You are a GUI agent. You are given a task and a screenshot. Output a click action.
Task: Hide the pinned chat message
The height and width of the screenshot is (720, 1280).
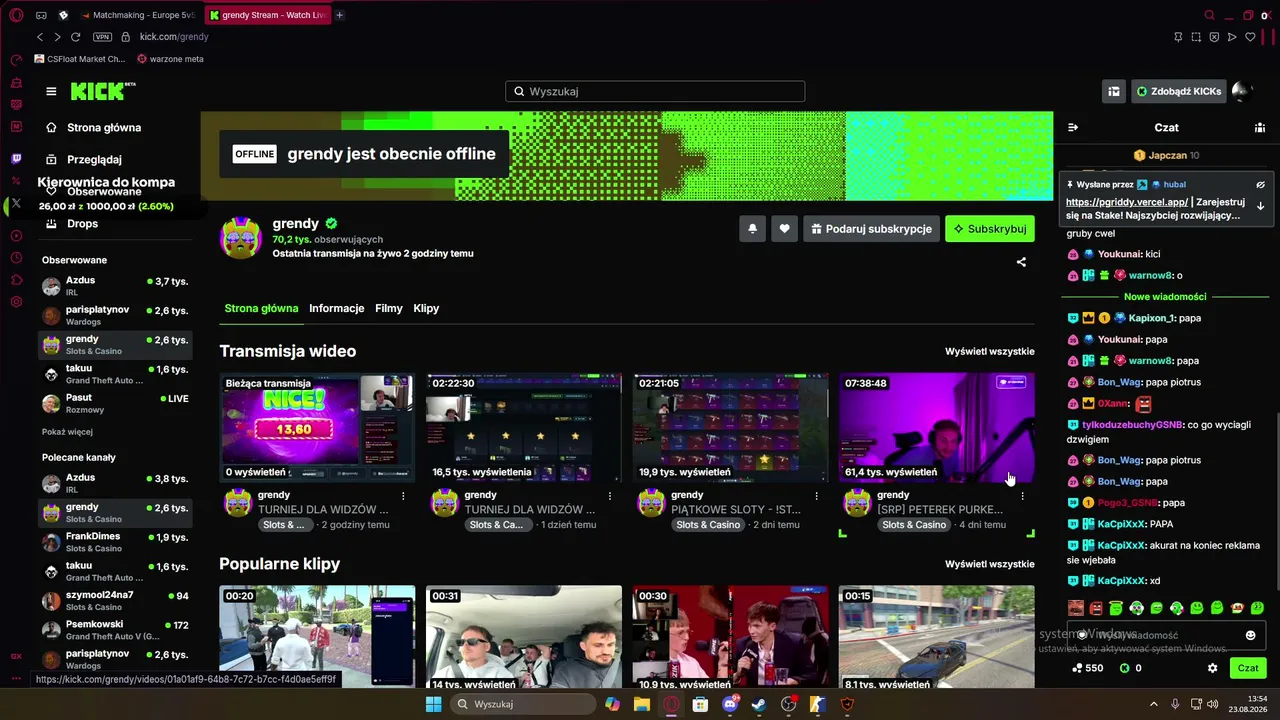(x=1261, y=185)
